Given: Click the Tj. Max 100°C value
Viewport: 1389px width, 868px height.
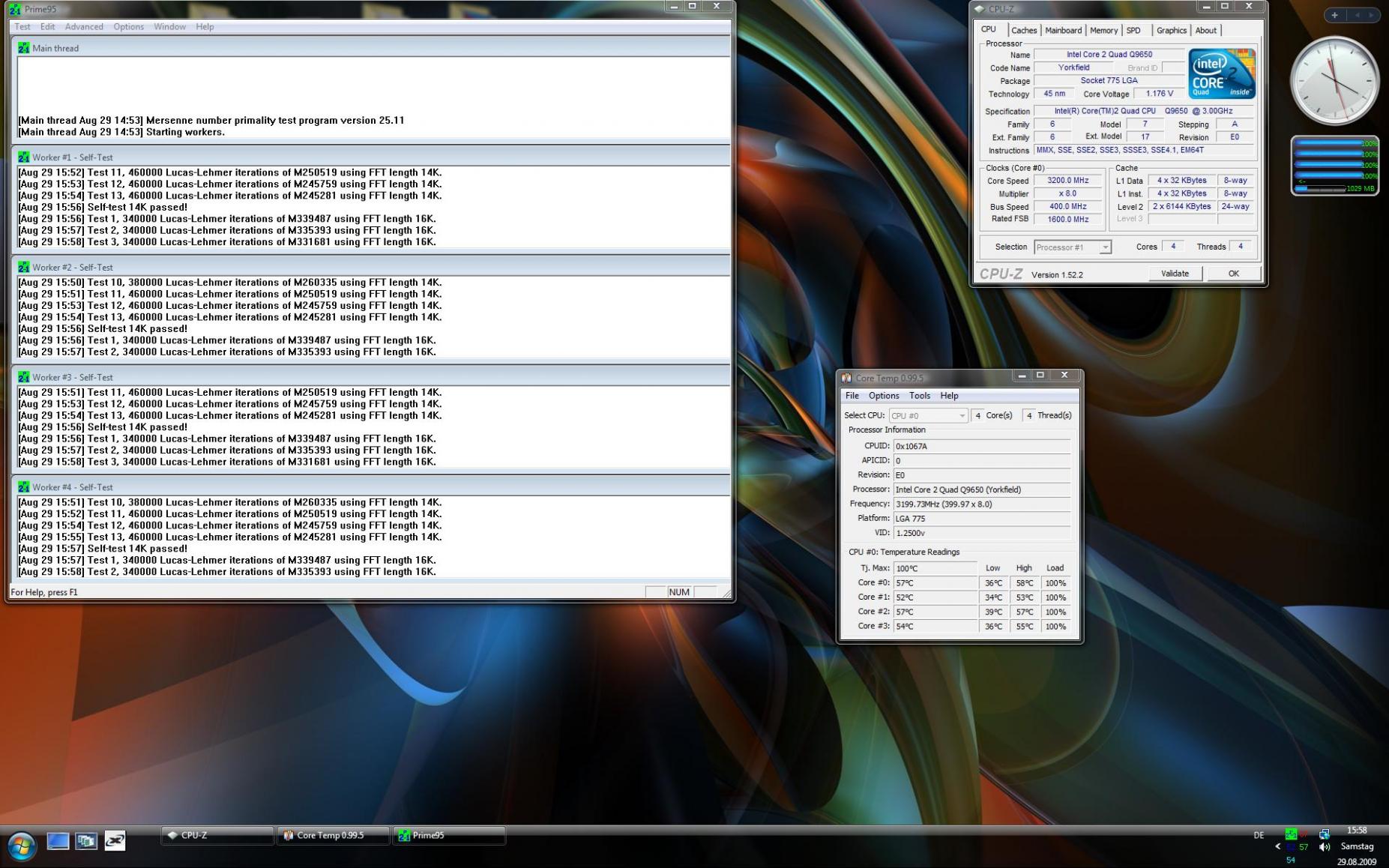Looking at the screenshot, I should pos(935,568).
